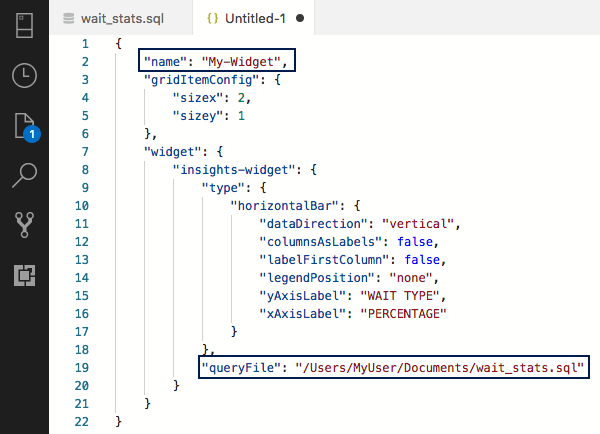Open the Task History clock icon
The image size is (600, 434).
coord(24,75)
